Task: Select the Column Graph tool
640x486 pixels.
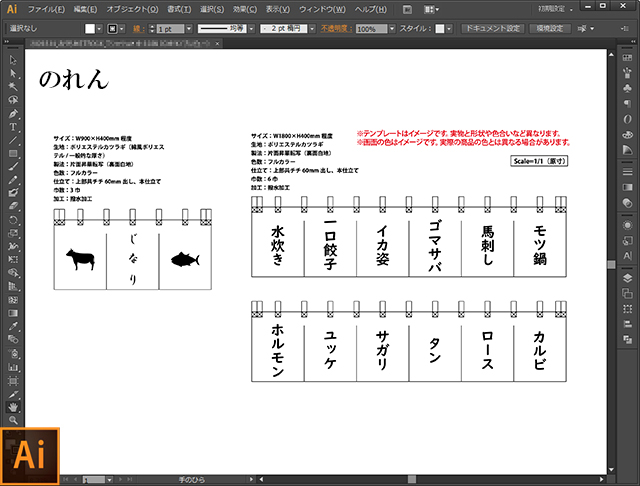Action: (x=13, y=367)
